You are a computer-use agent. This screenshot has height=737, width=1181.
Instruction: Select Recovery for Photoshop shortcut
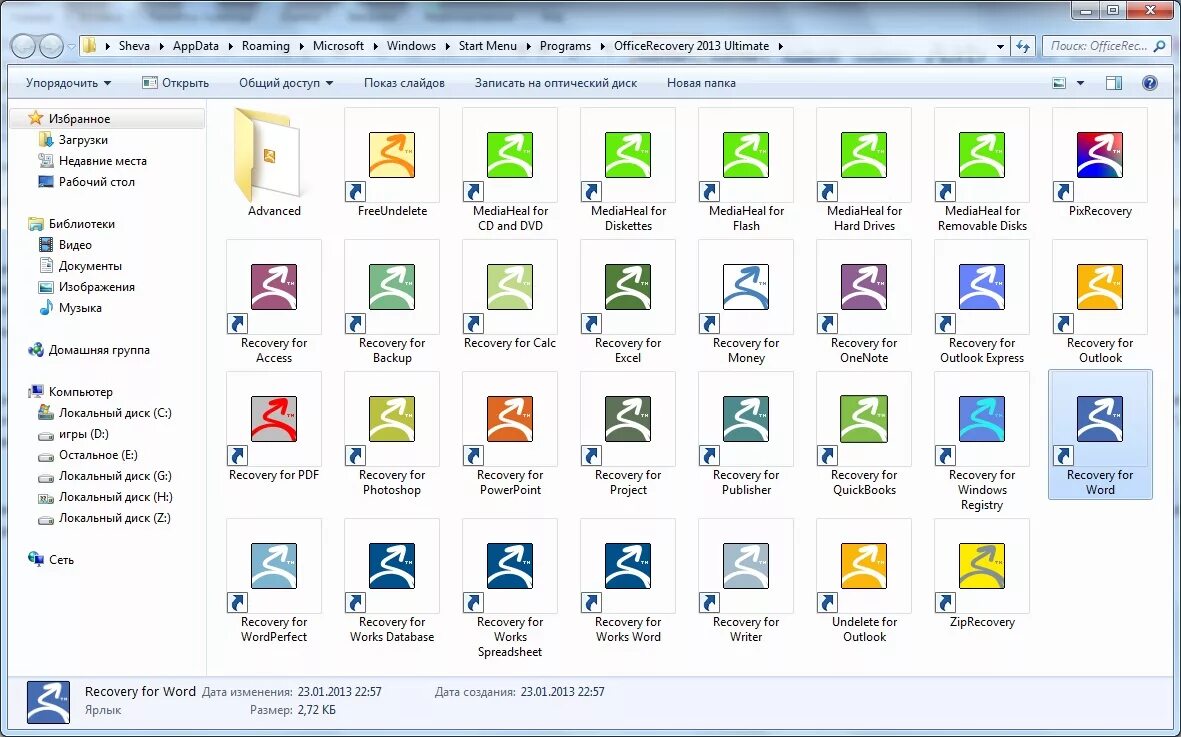[x=392, y=434]
